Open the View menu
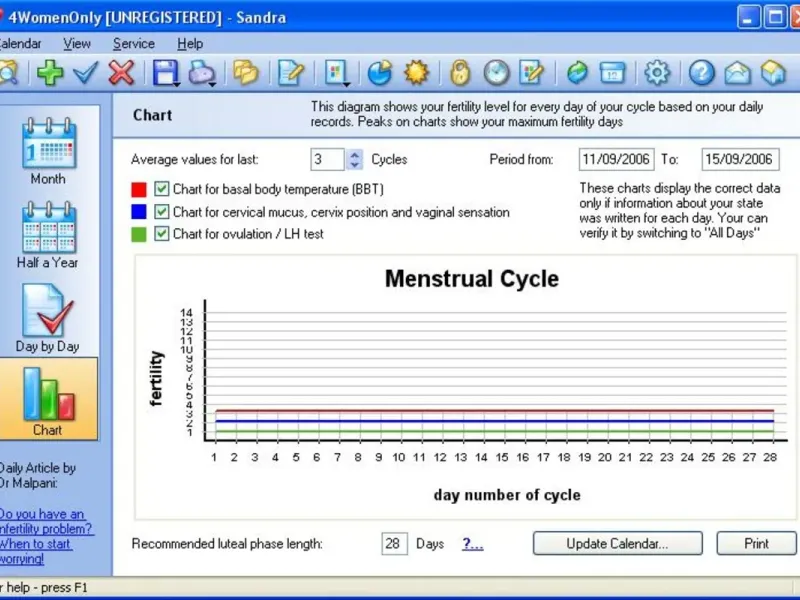800x600 pixels. click(x=77, y=44)
